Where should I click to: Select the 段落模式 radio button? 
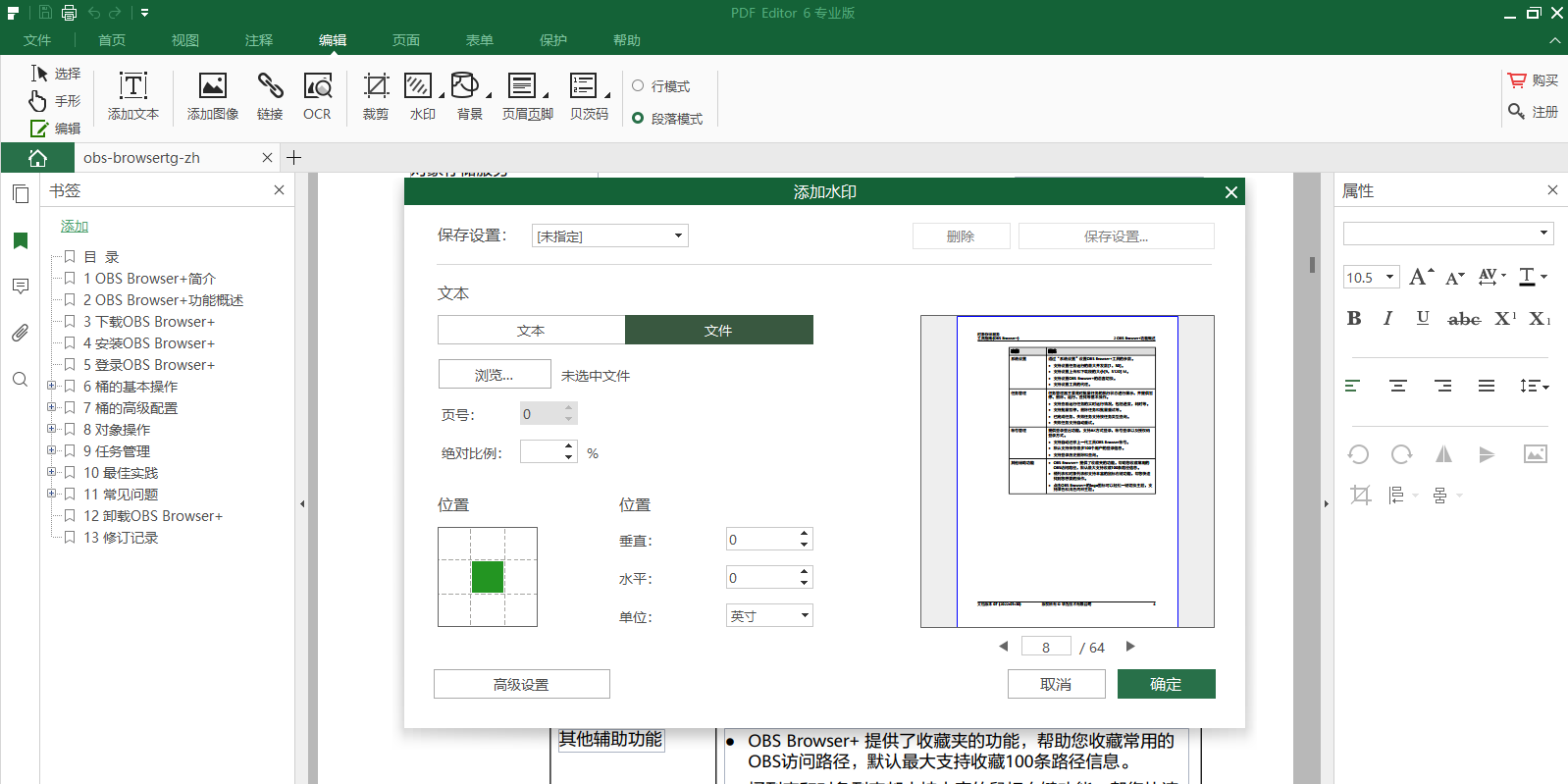638,118
